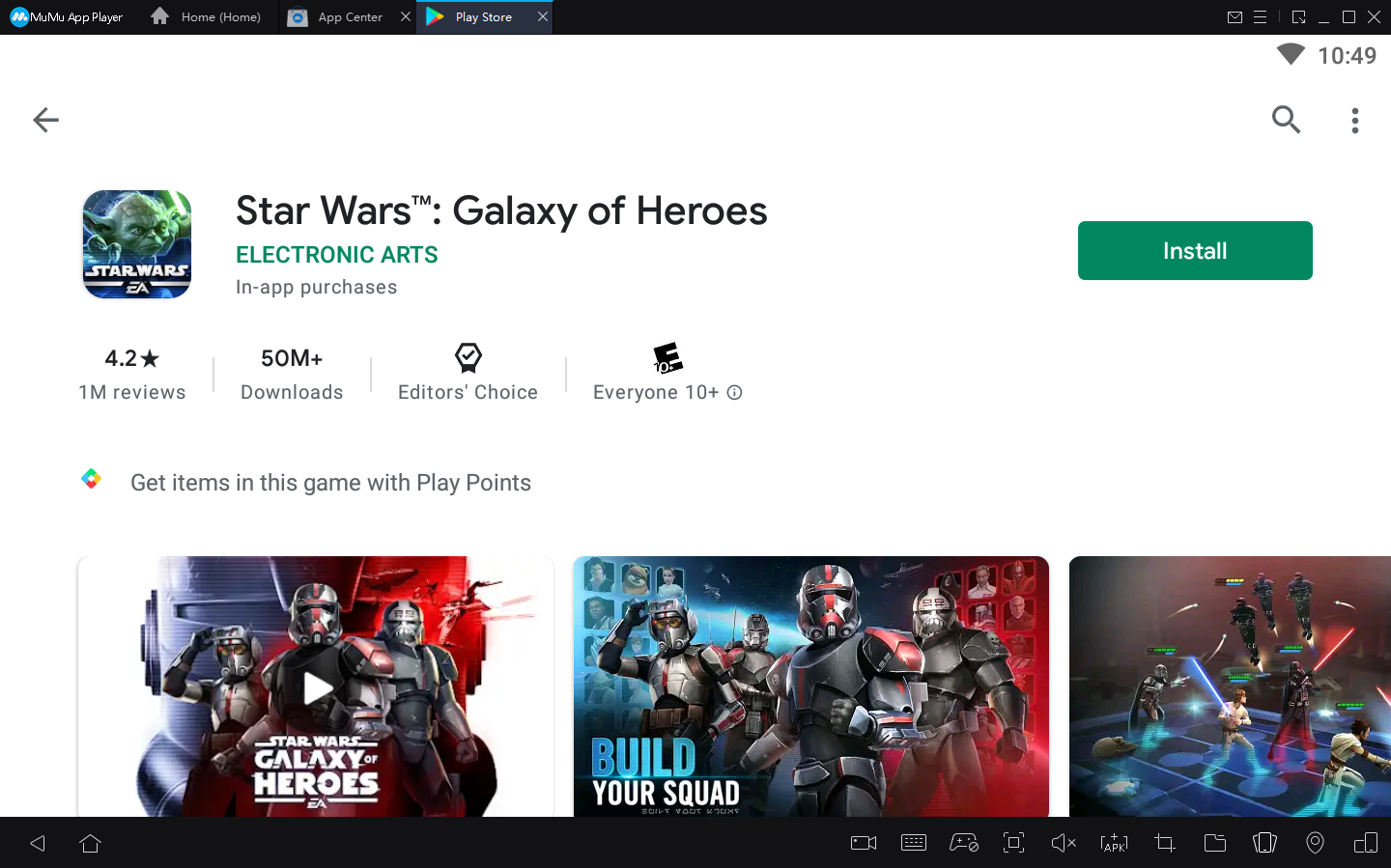Image resolution: width=1391 pixels, height=868 pixels.
Task: Click the 10:49 clock
Action: point(1348,56)
